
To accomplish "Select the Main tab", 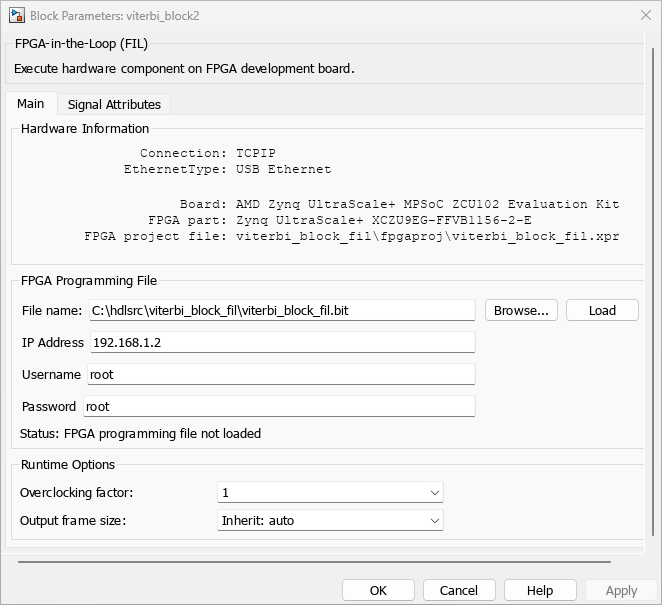I will point(30,103).
